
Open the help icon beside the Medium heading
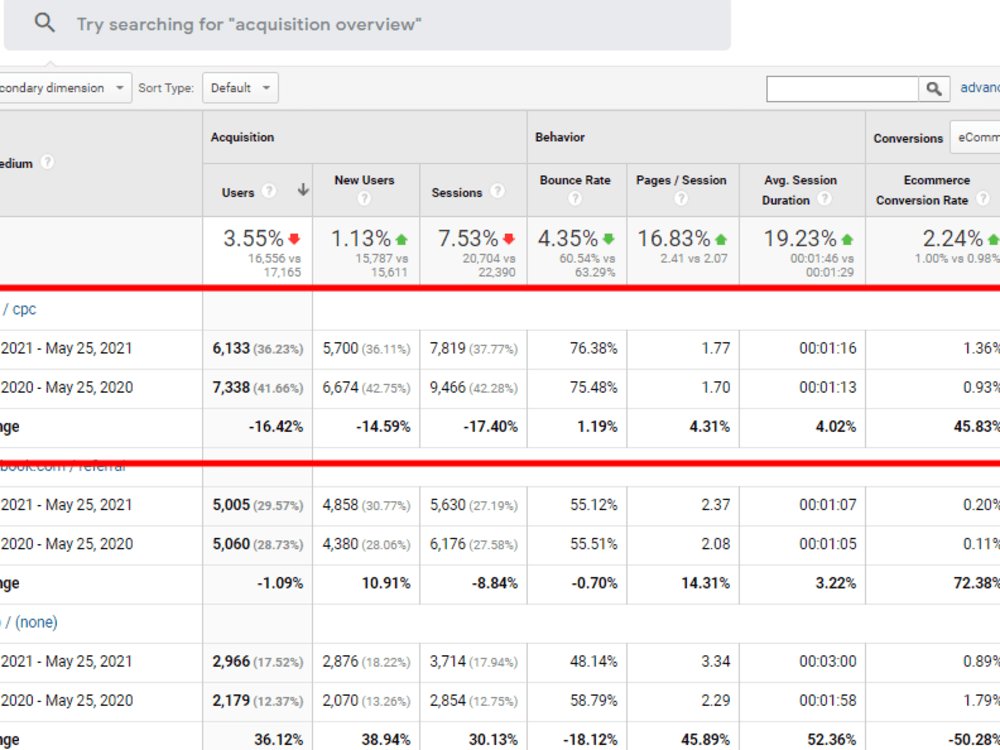tap(47, 163)
